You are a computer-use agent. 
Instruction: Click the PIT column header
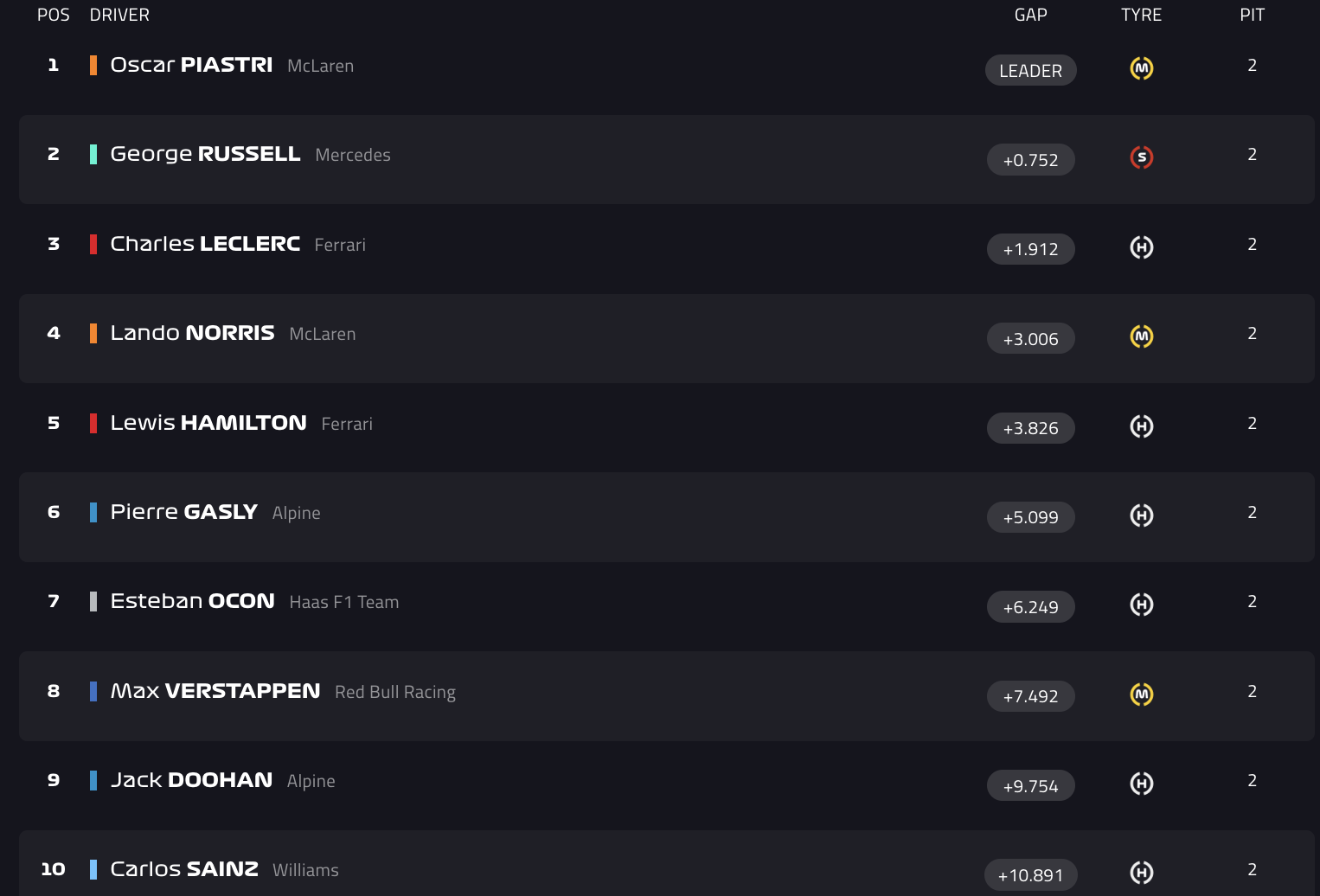[x=1252, y=15]
